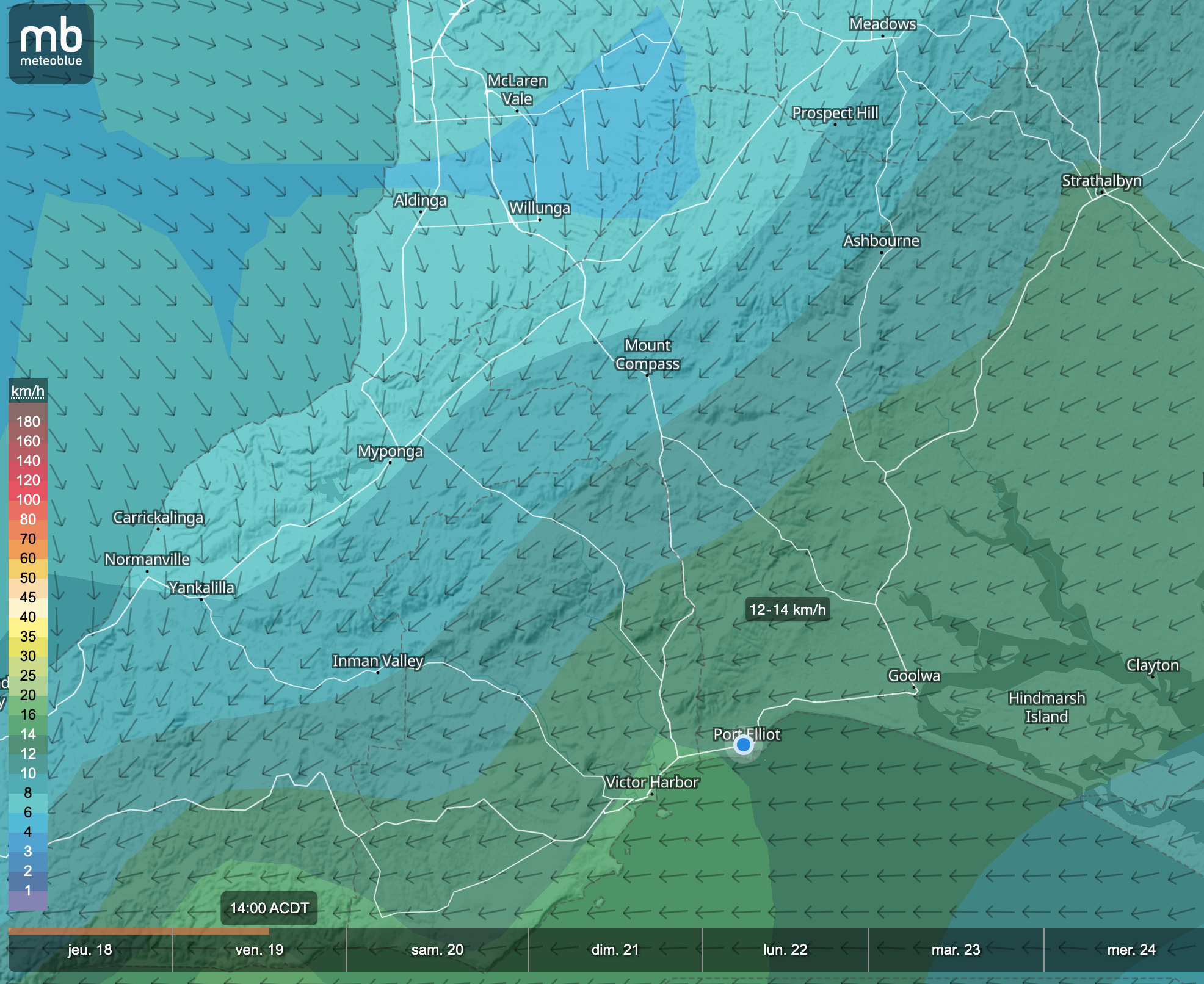Click the Victor Harbor town label
Screen dimensions: 1204x984
tap(651, 782)
